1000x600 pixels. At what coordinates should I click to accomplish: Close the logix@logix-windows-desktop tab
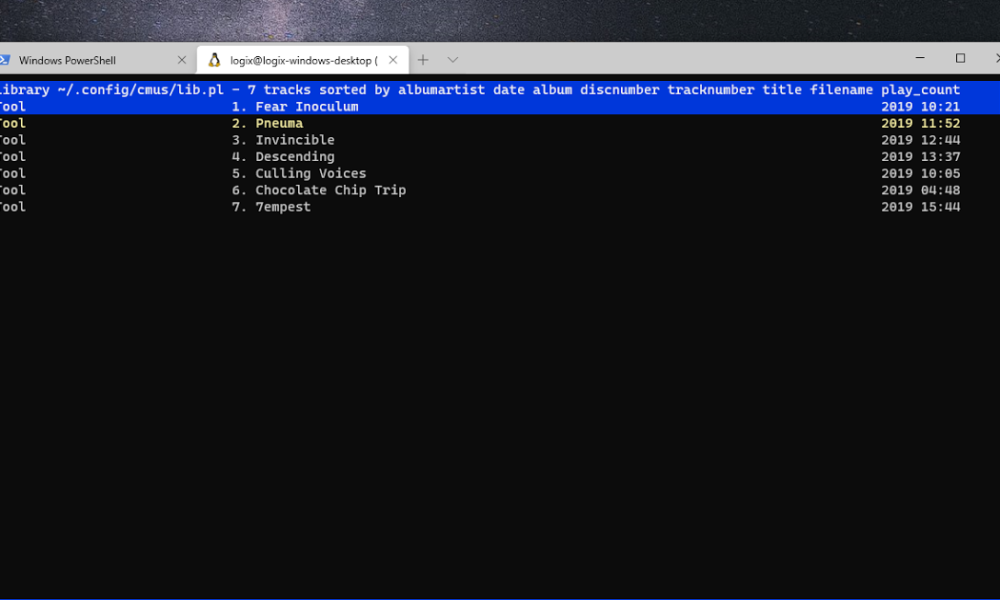pyautogui.click(x=393, y=60)
